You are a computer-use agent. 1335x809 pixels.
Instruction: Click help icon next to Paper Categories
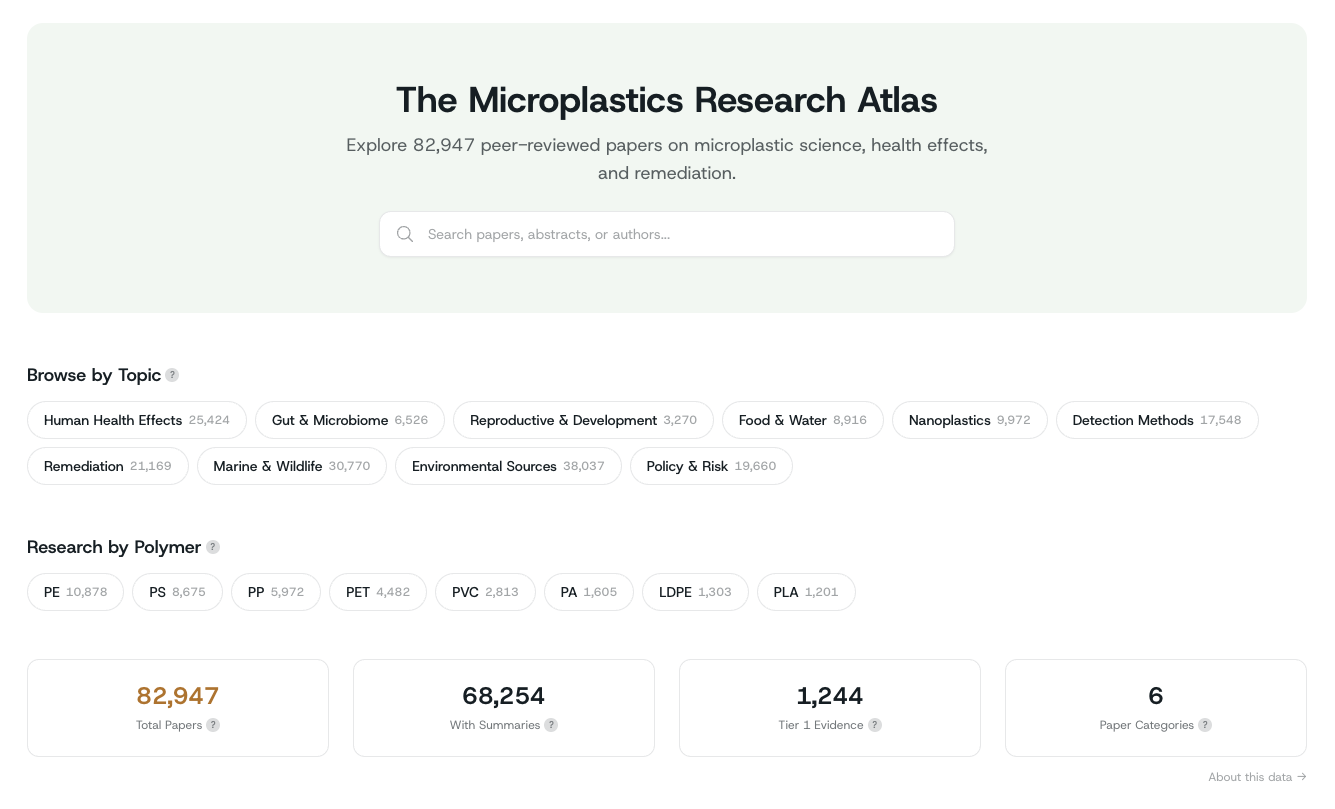tap(1205, 725)
